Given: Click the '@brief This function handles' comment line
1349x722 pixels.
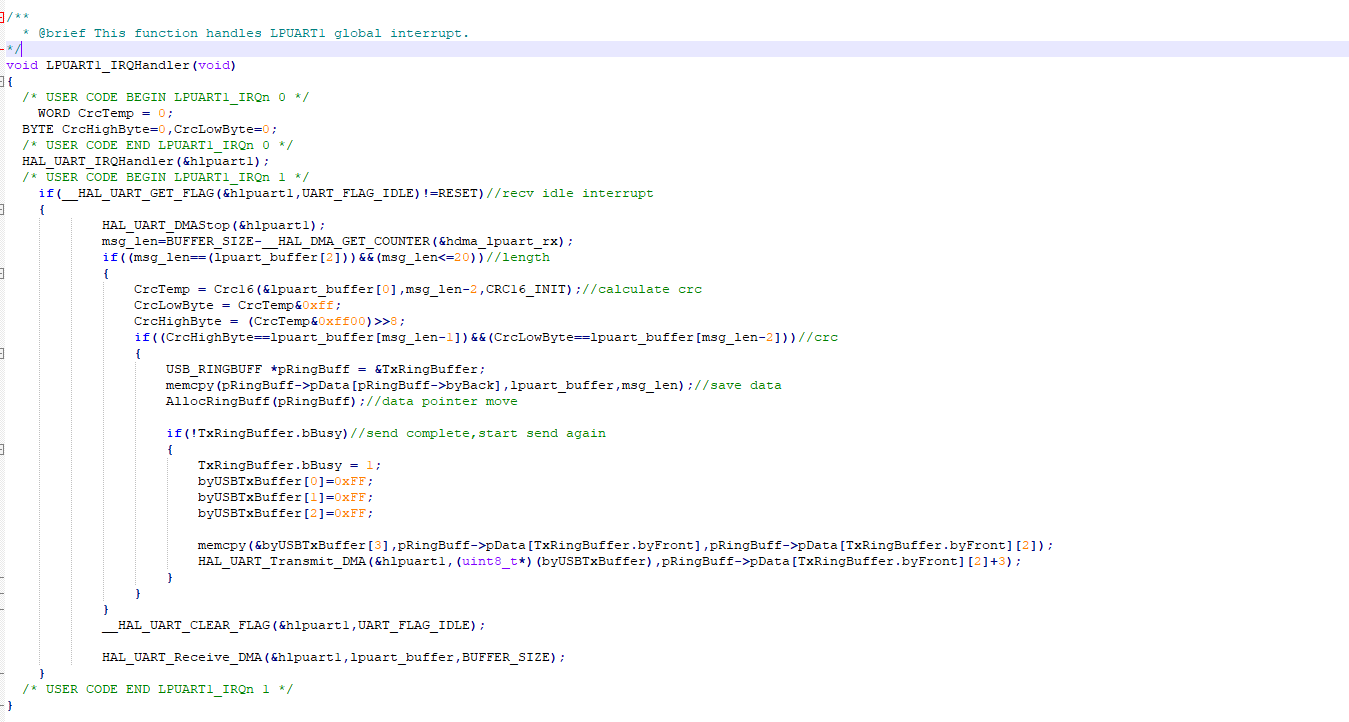Looking at the screenshot, I should 245,33.
